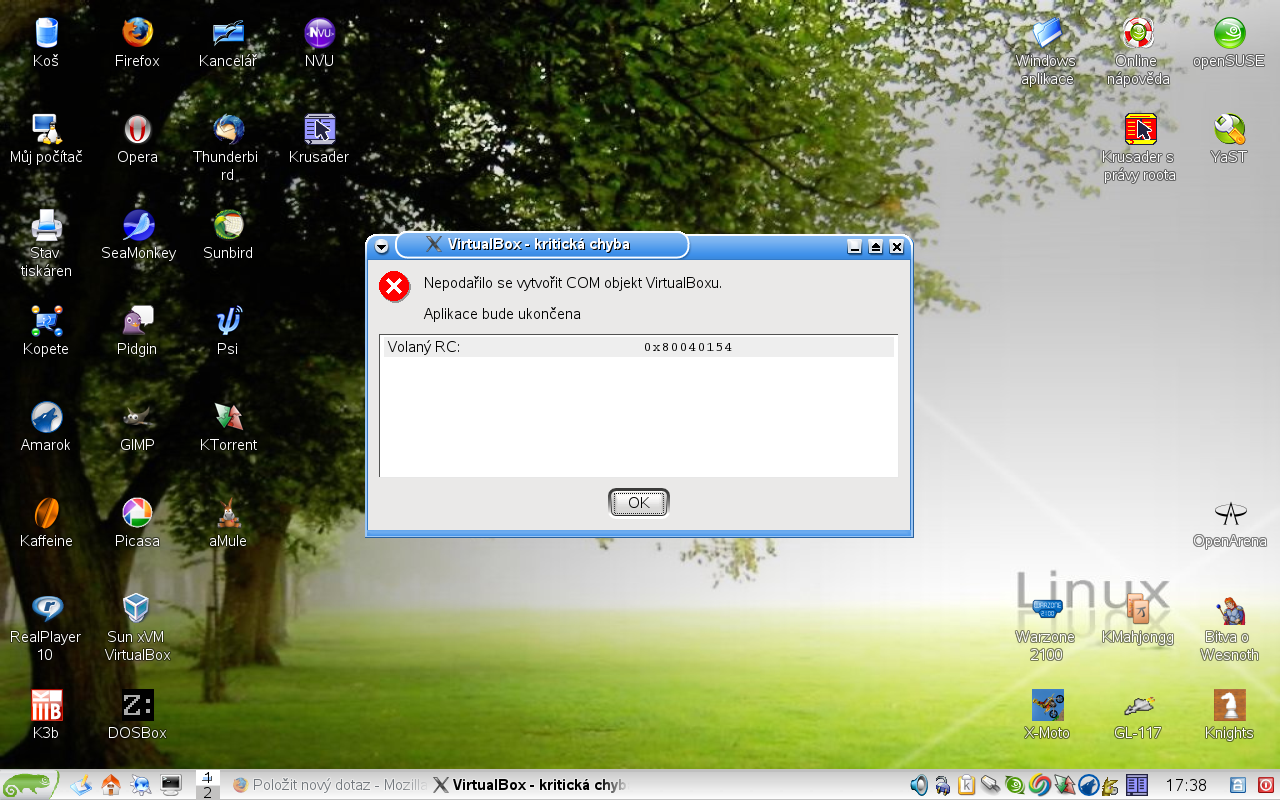Launch the Opera browser icon
Image resolution: width=1280 pixels, height=800 pixels.
[x=137, y=139]
